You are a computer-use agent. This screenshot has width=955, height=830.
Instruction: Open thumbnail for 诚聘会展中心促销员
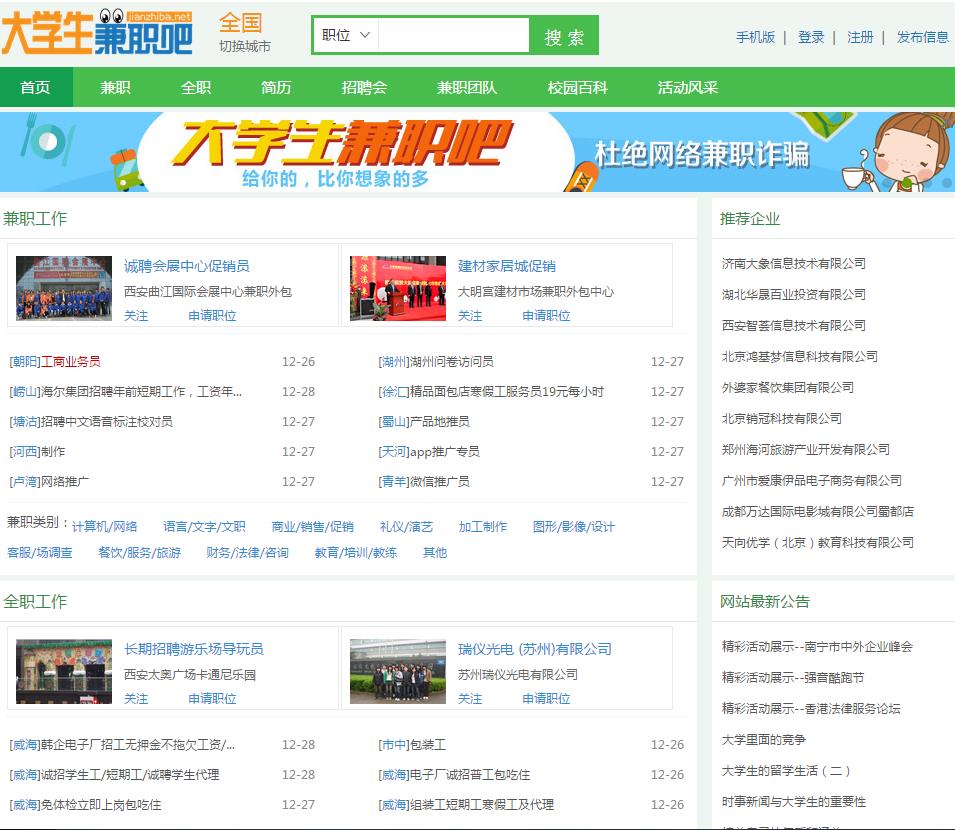point(64,288)
